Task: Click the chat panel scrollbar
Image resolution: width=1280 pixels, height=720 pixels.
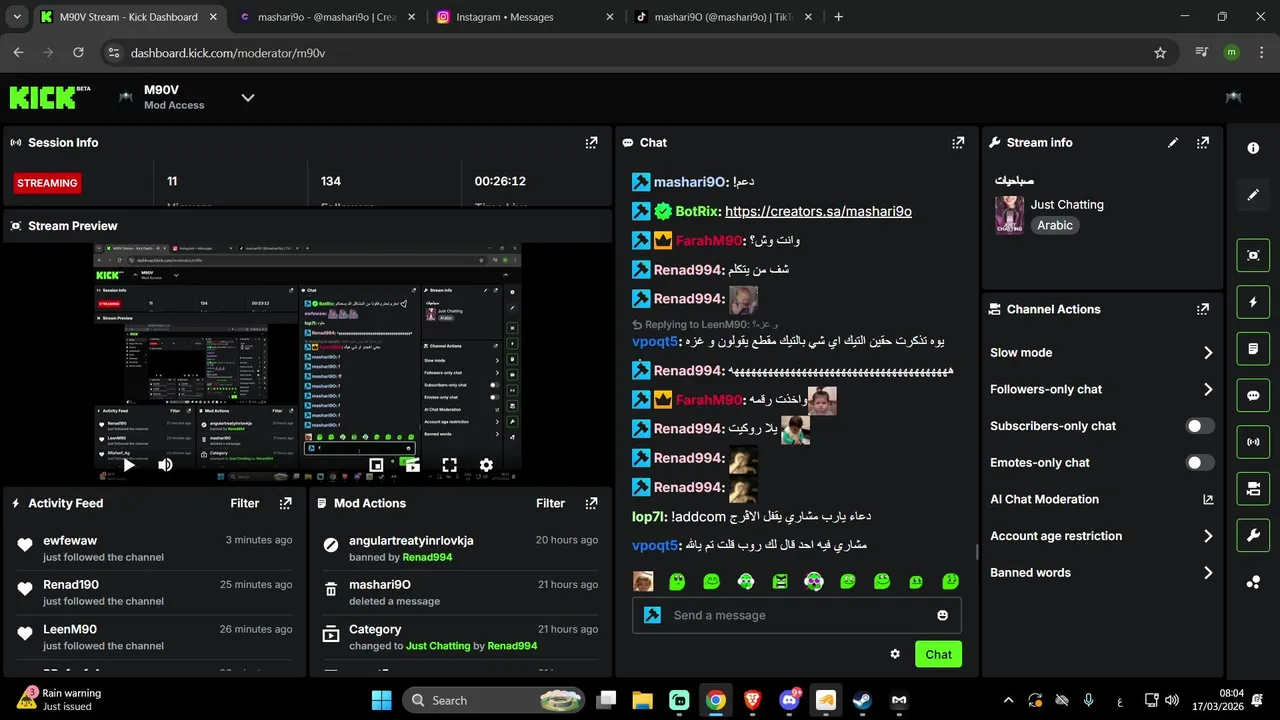Action: [977, 552]
